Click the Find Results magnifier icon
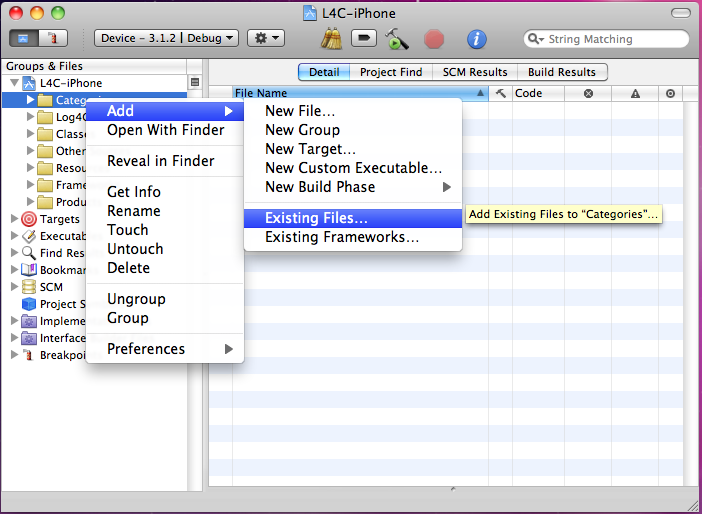702x514 pixels. click(x=29, y=253)
